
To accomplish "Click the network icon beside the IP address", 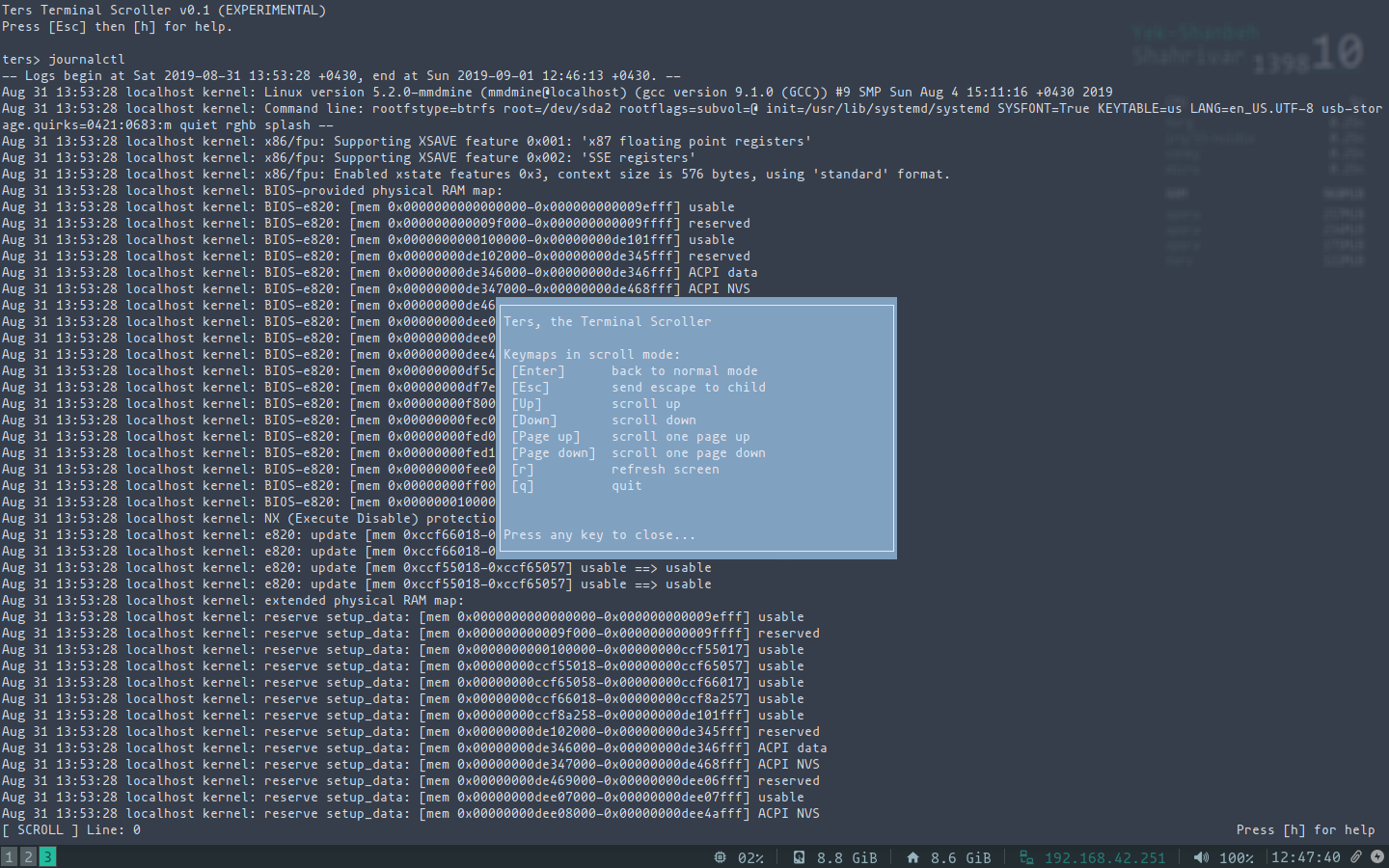I will point(1026,857).
